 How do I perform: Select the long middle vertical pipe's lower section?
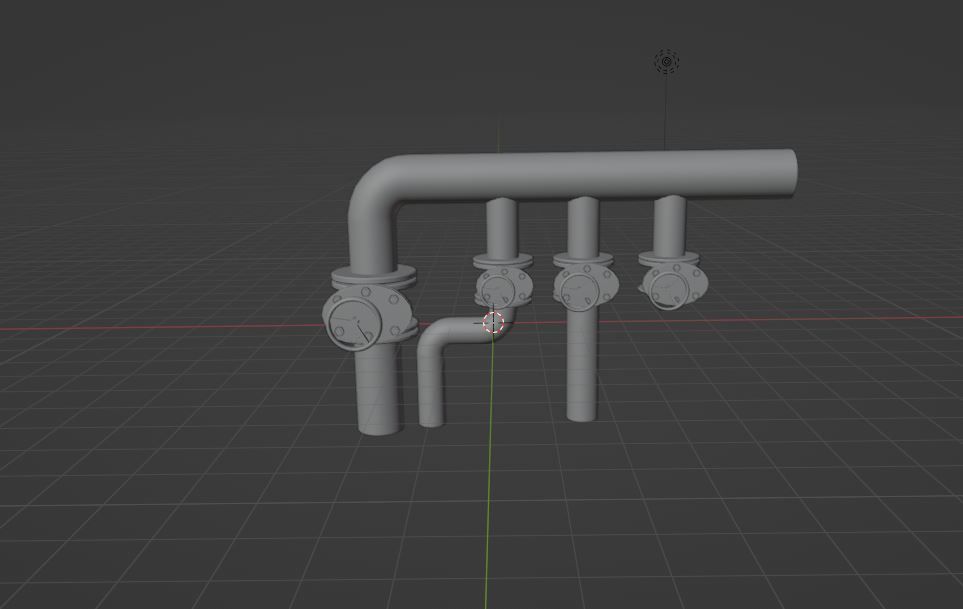(581, 364)
